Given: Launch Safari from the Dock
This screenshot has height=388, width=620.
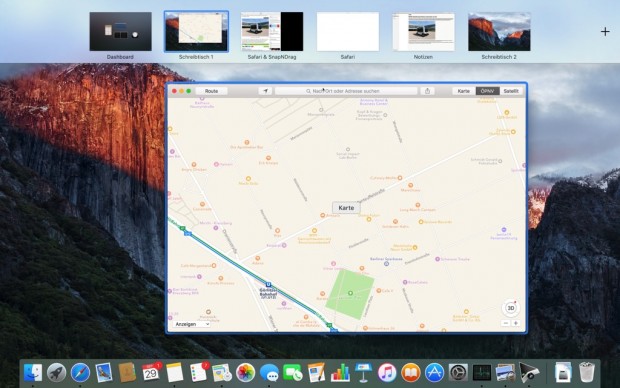Looking at the screenshot, I should pos(80,373).
